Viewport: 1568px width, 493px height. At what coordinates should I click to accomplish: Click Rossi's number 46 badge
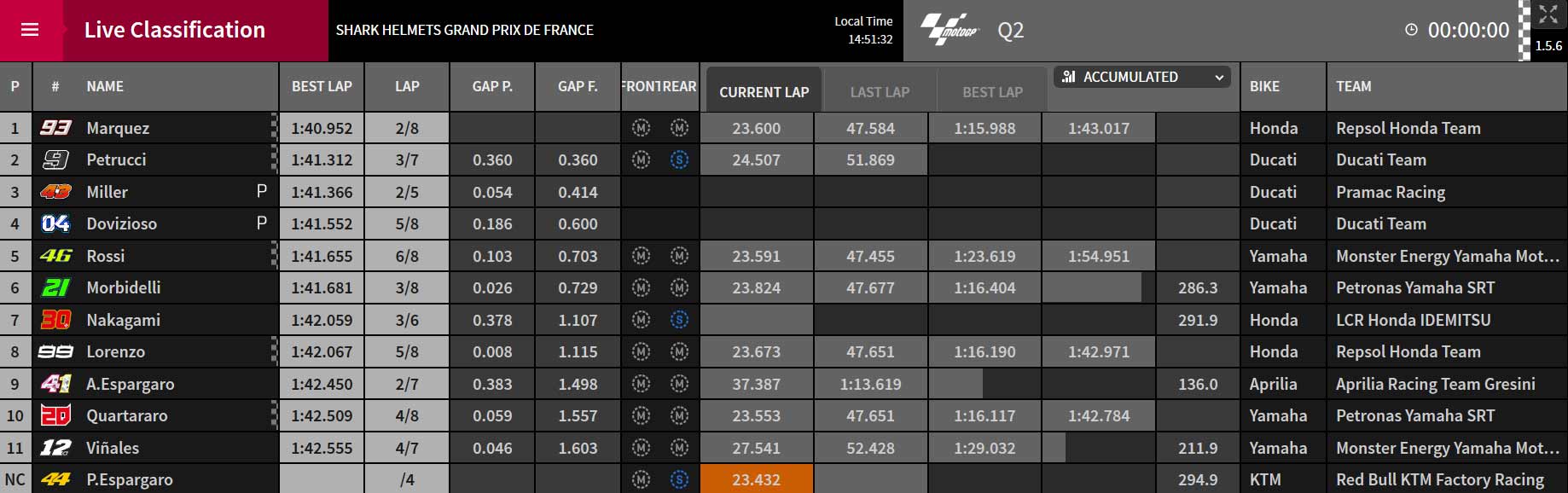point(56,256)
